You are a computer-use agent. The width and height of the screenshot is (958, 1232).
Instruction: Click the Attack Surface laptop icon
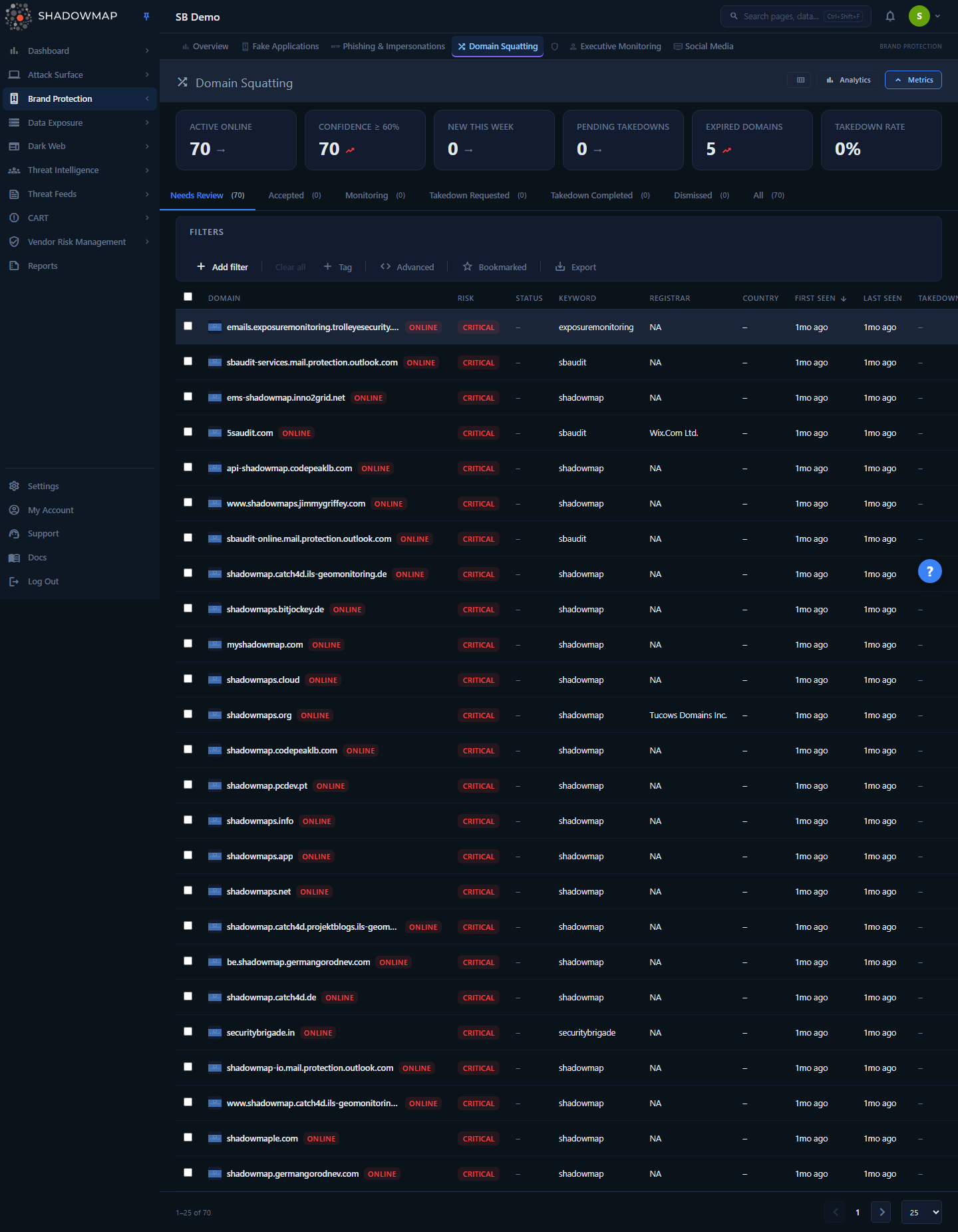14,75
